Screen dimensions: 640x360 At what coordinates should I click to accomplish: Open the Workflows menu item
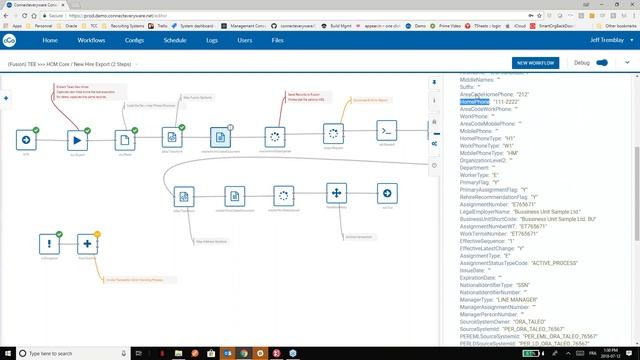coord(91,40)
